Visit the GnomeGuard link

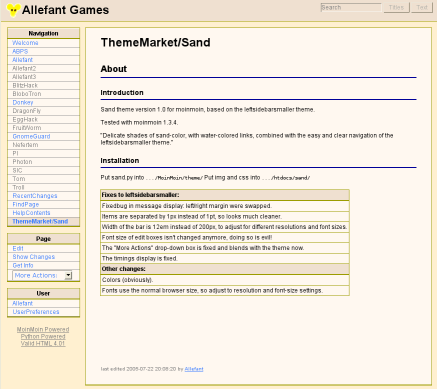point(31,136)
